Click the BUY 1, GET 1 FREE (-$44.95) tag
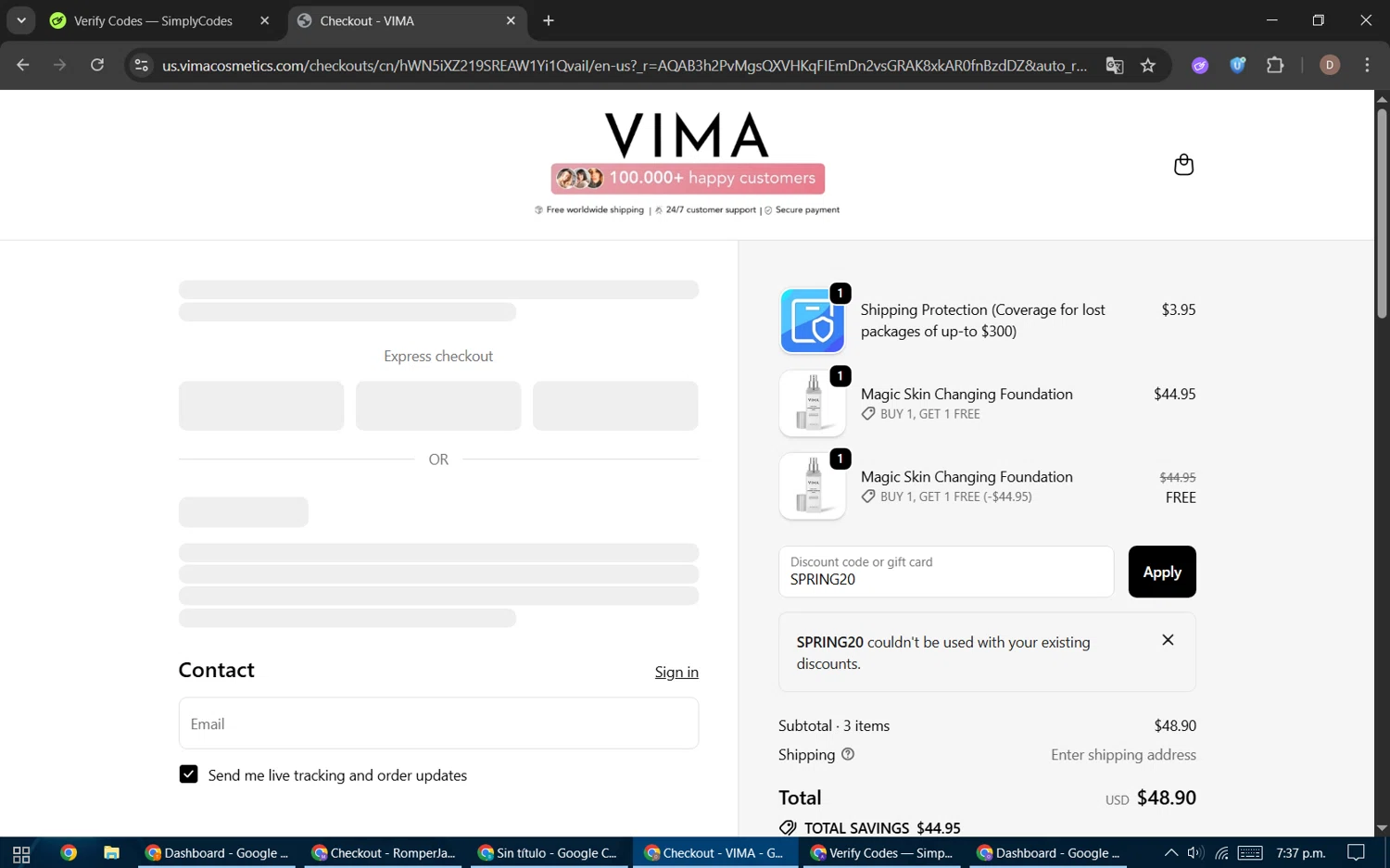 (x=955, y=497)
